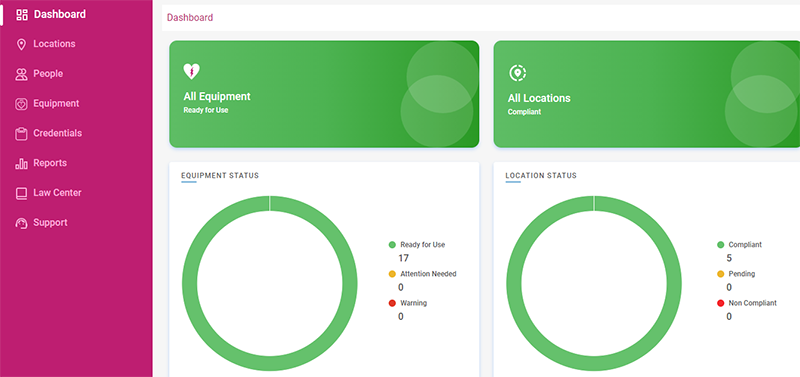
Task: Click the green Compliant legend dot
Action: [720, 245]
